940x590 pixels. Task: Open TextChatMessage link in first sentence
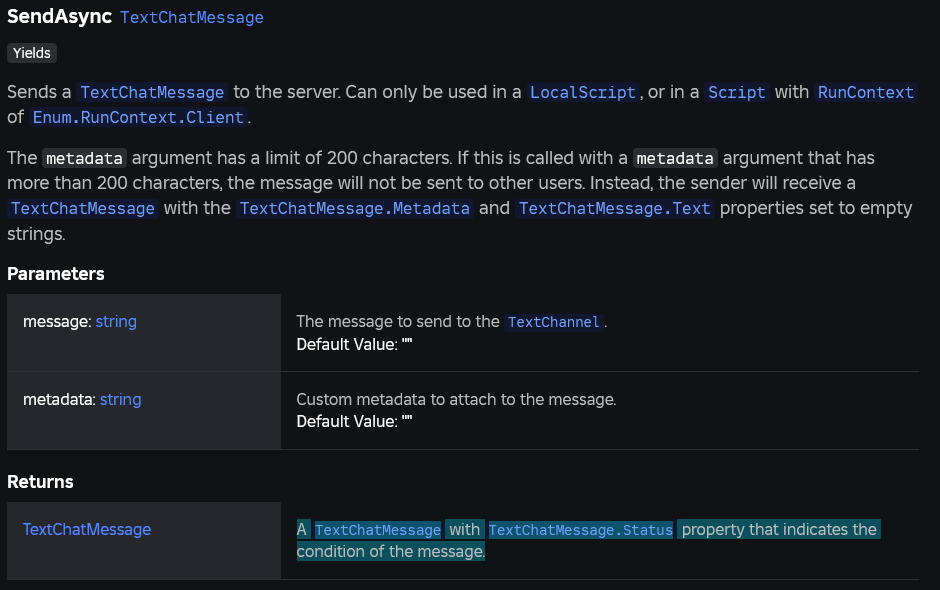click(152, 92)
